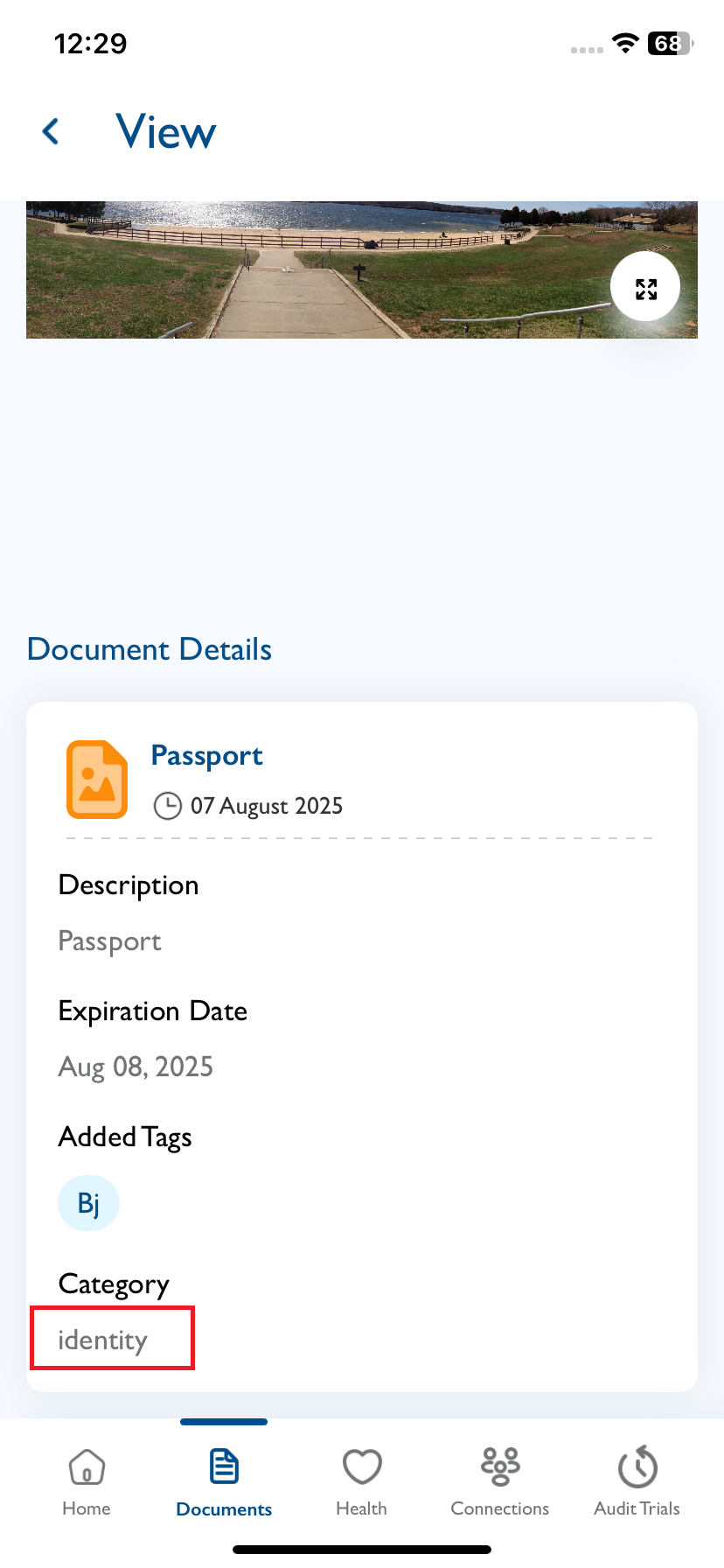
Task: Tap the Wi-Fi status icon
Action: coord(625,43)
